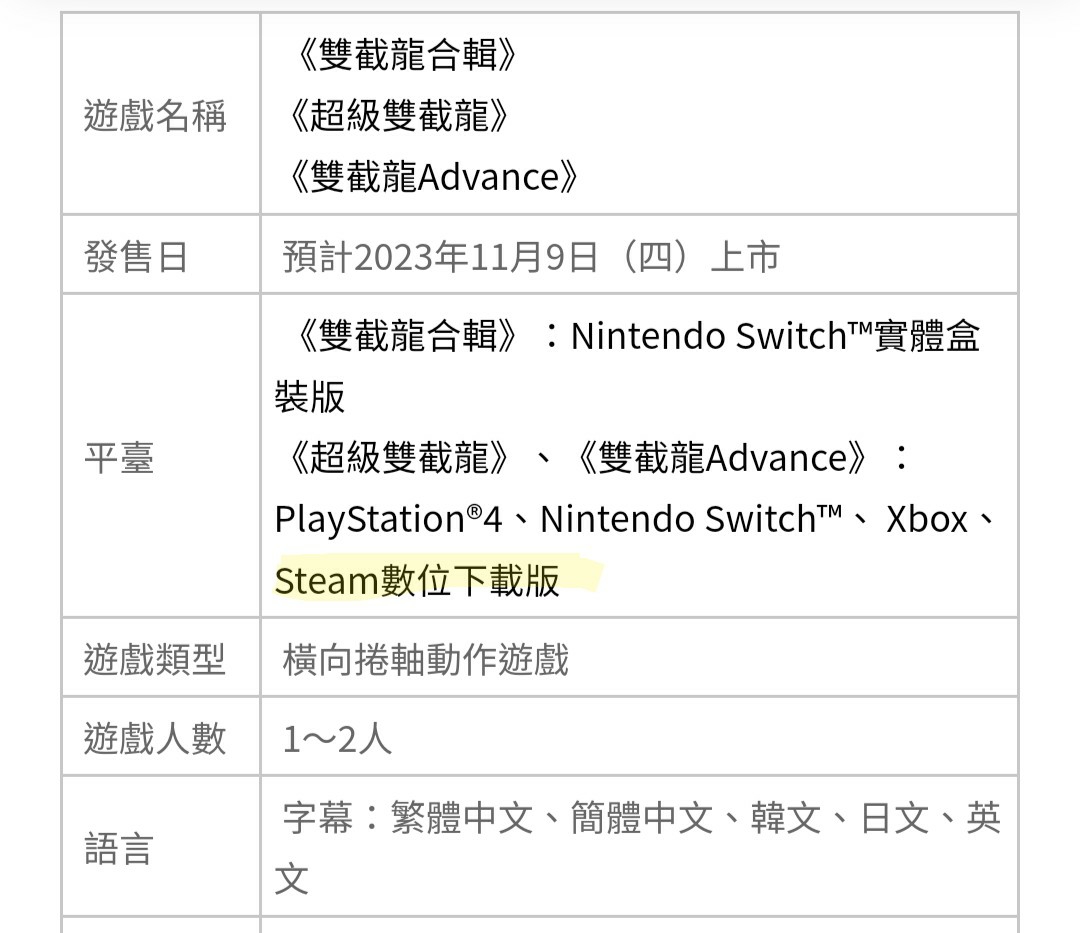Image resolution: width=1080 pixels, height=933 pixels.
Task: Select 《雙截龍Advance》 title in 遊戲名稱 row
Action: [432, 178]
